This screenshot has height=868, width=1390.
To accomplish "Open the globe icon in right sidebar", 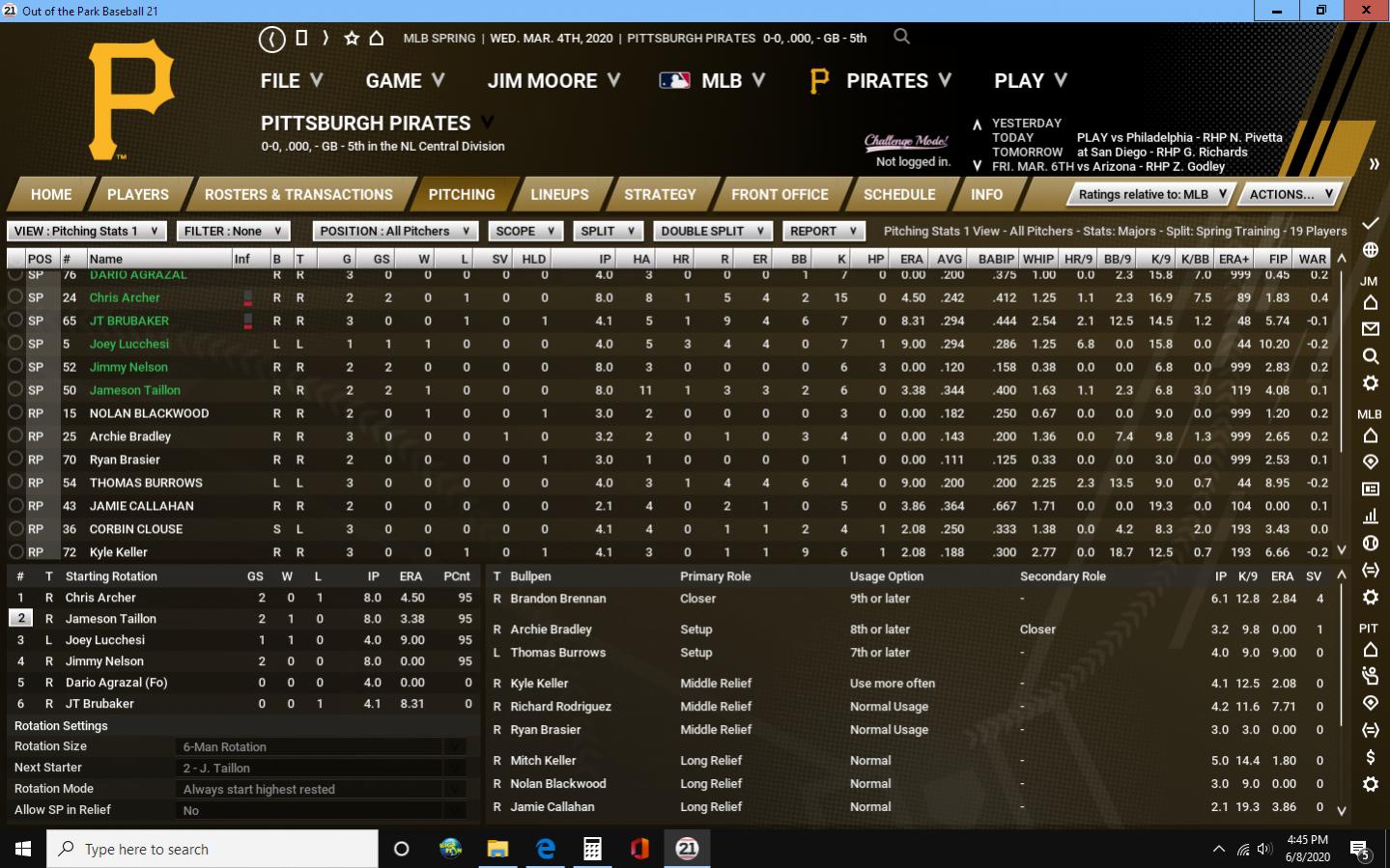I will tap(1370, 250).
